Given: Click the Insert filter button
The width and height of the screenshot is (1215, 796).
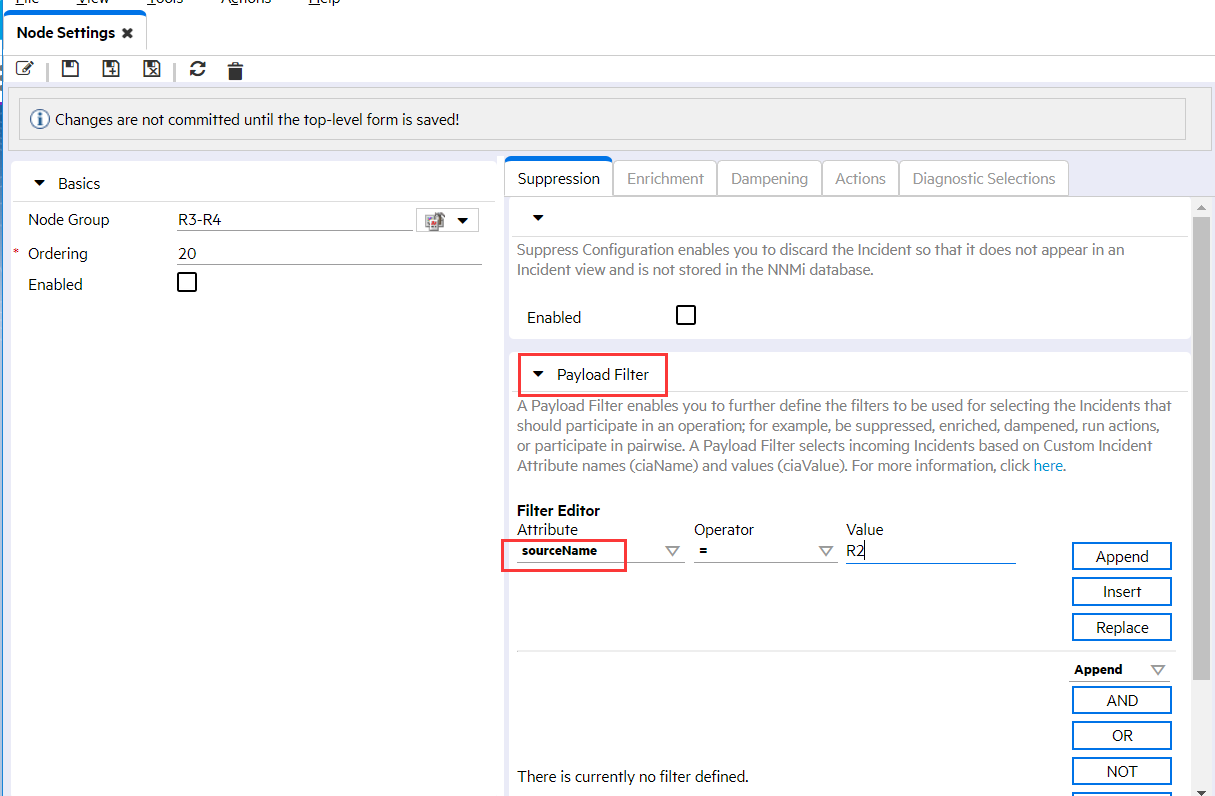Looking at the screenshot, I should tap(1121, 592).
